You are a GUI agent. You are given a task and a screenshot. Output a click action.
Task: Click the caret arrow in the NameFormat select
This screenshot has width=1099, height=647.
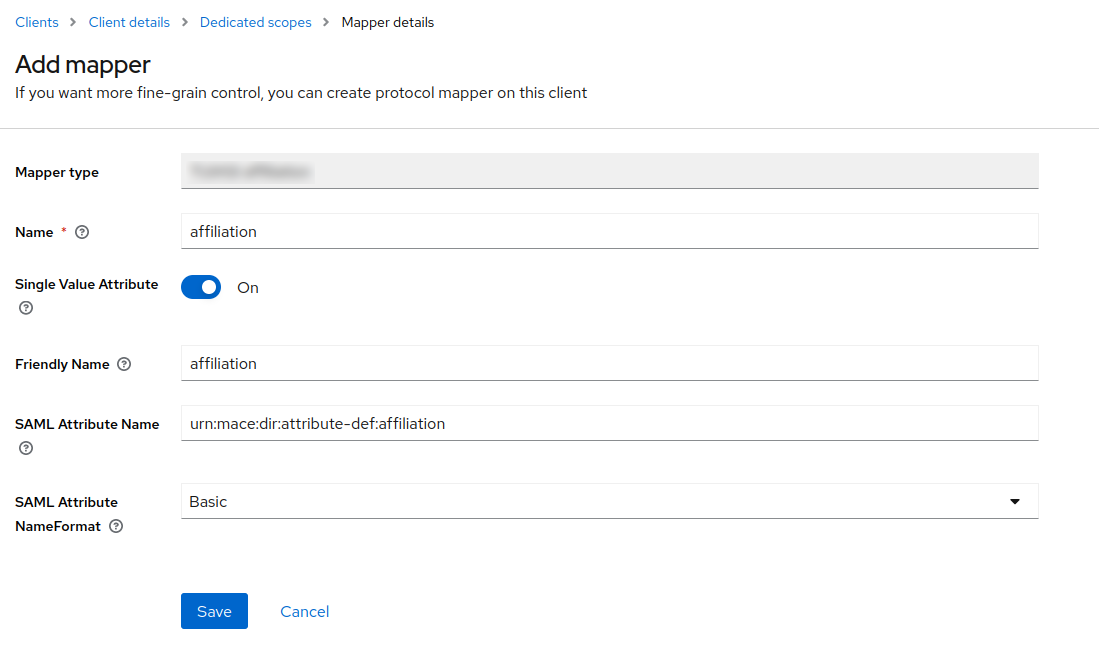(1014, 502)
